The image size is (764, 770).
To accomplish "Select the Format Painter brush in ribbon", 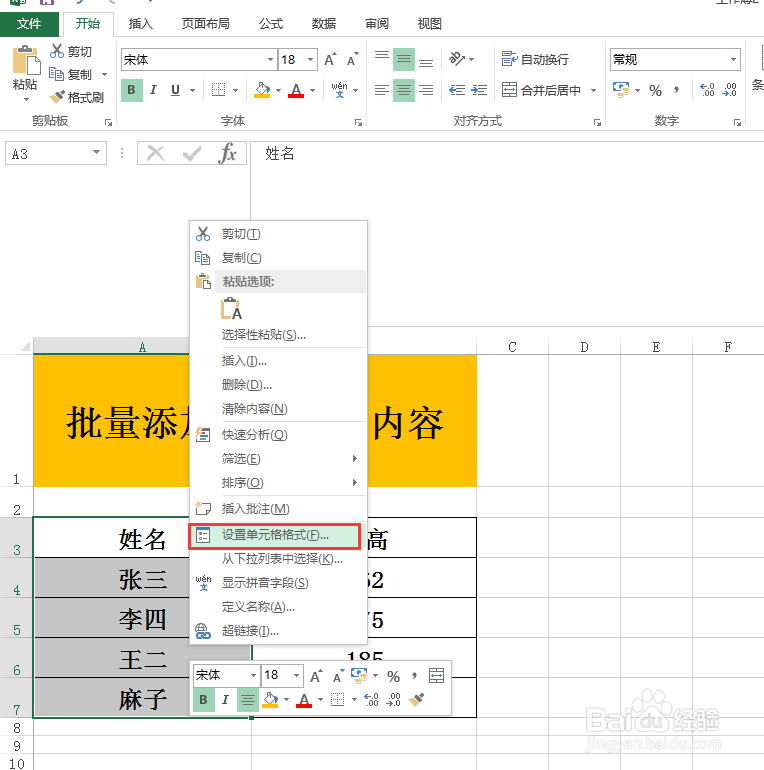I will 57,97.
